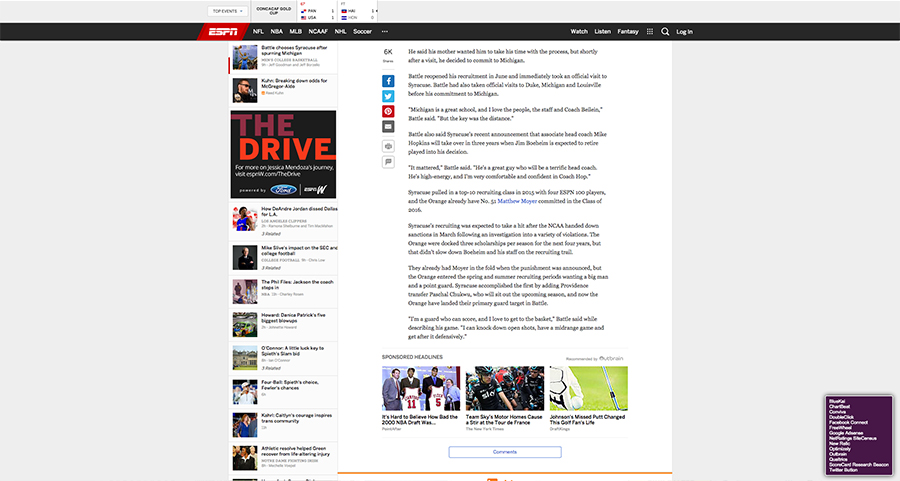Viewport: 900px width, 481px height.
Task: Open DeAndre Jordan dissed Dallas story
Action: pyautogui.click(x=299, y=212)
